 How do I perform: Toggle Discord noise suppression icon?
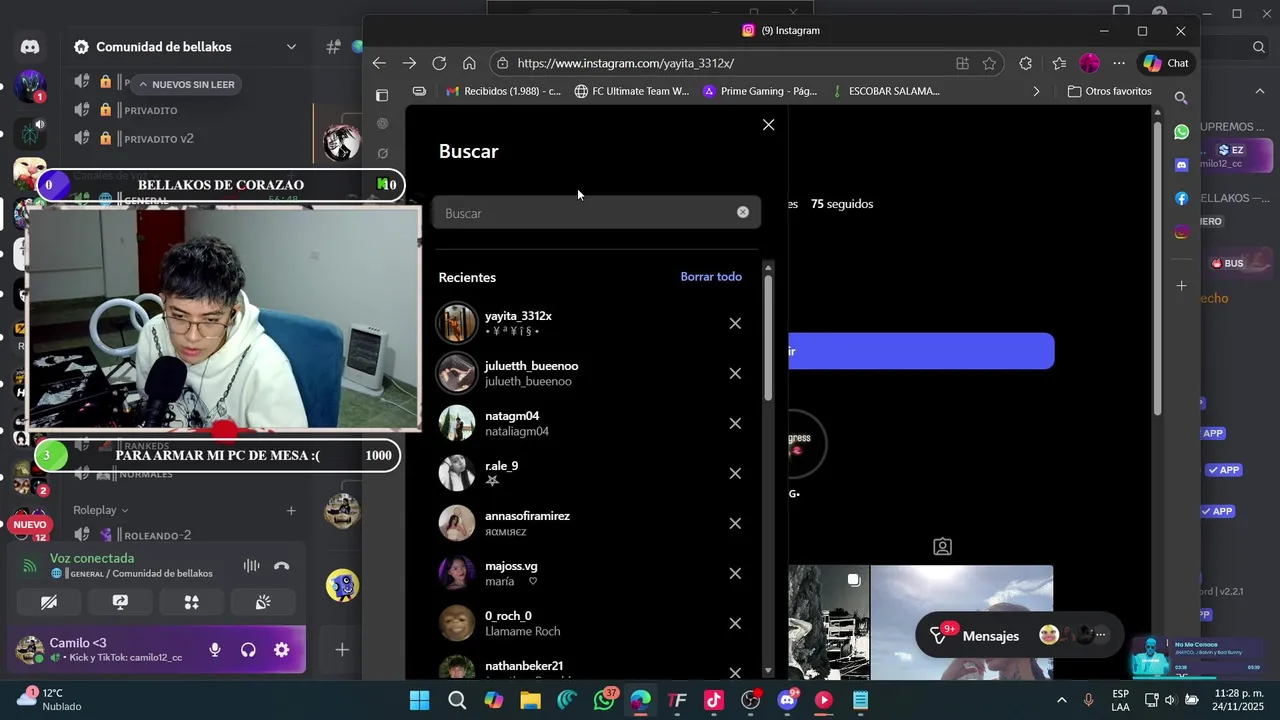251,566
